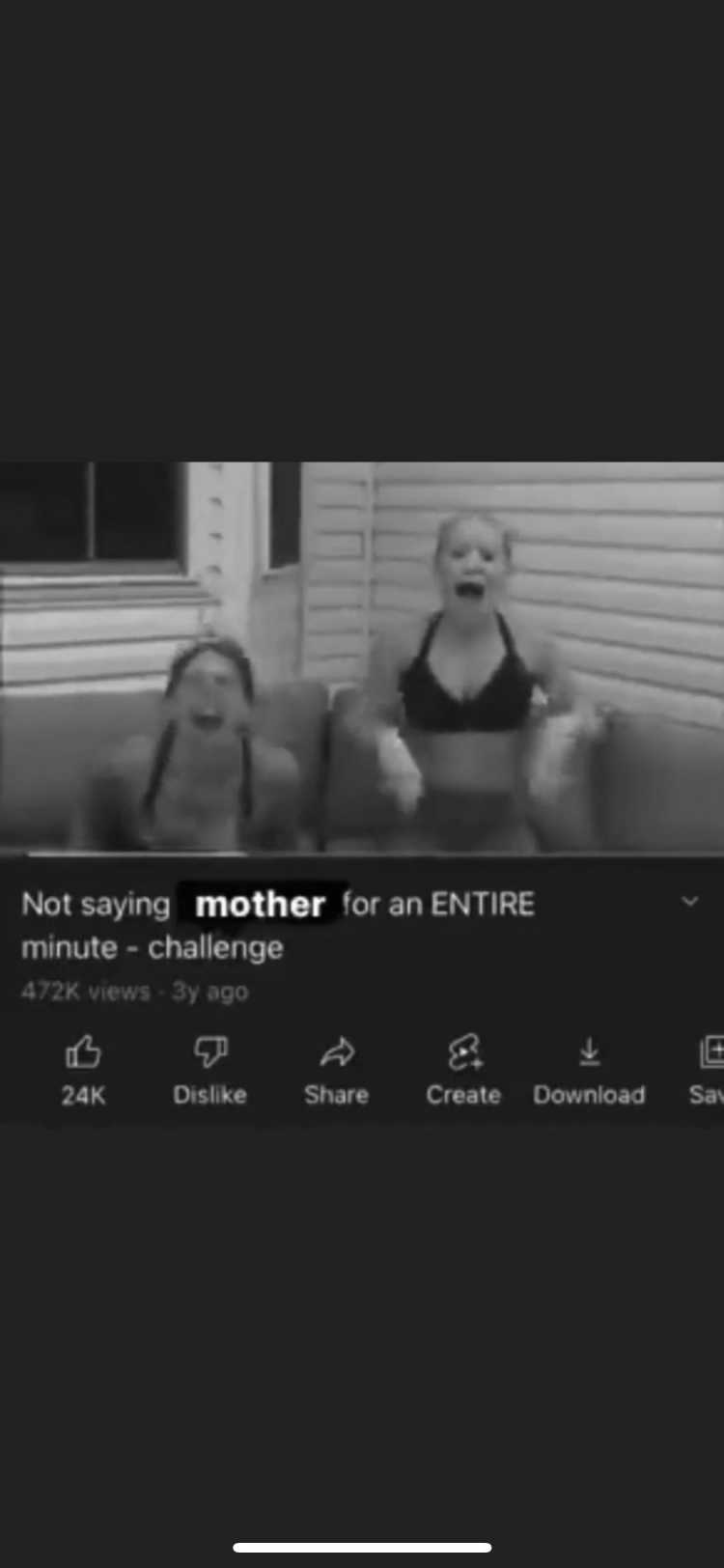Click the '472K views · 3y ago' text
The height and width of the screenshot is (1568, 724).
(134, 992)
